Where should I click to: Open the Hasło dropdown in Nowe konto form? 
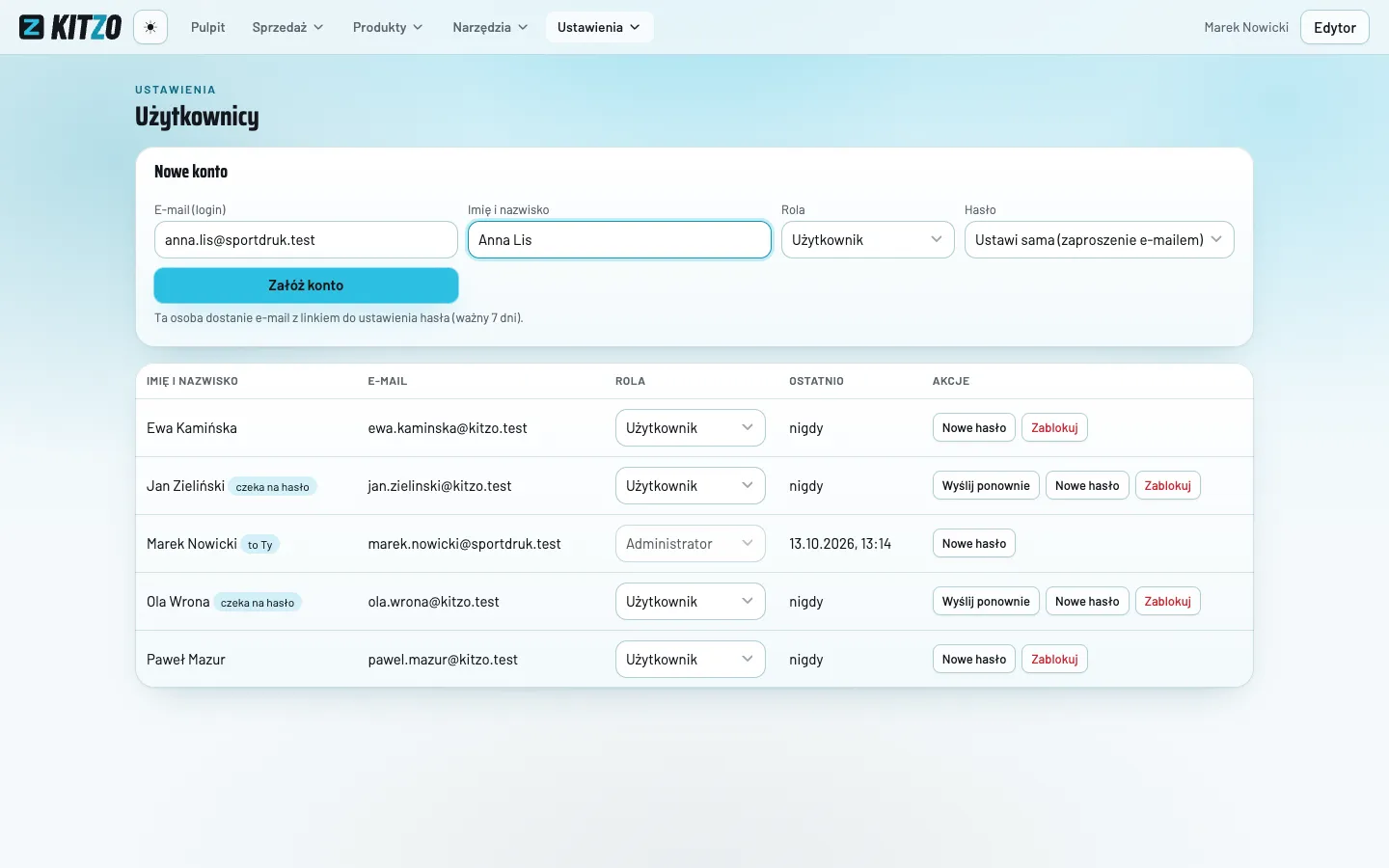[1099, 240]
